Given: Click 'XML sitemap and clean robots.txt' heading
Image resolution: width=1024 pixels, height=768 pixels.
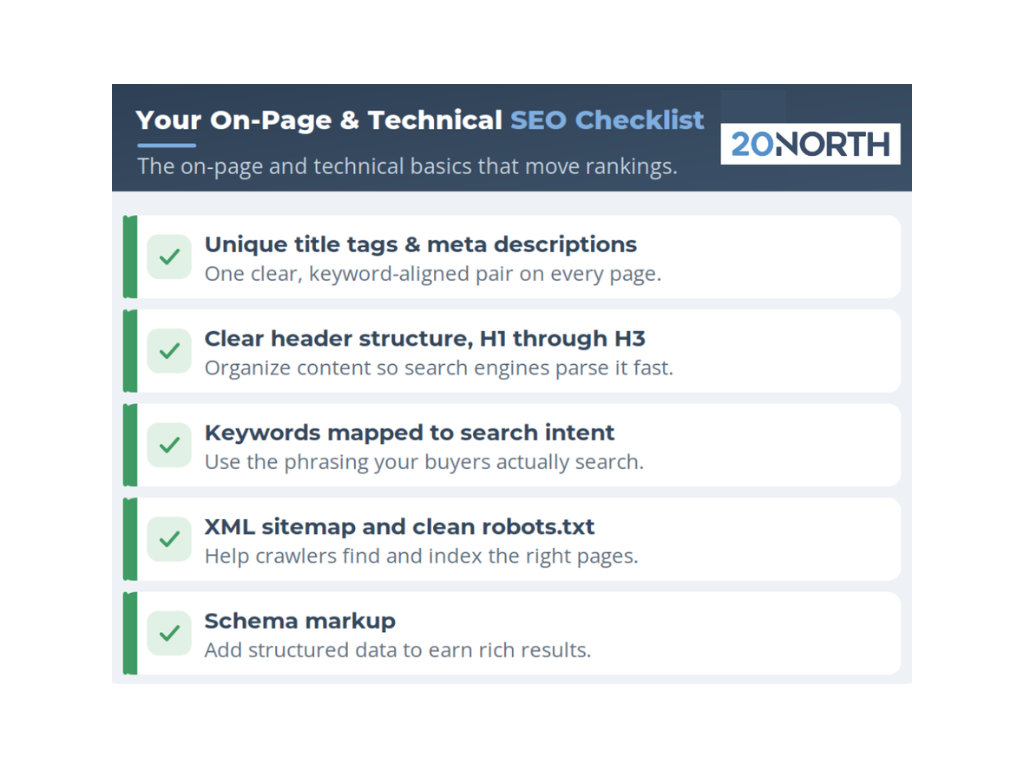Looking at the screenshot, I should click(400, 526).
